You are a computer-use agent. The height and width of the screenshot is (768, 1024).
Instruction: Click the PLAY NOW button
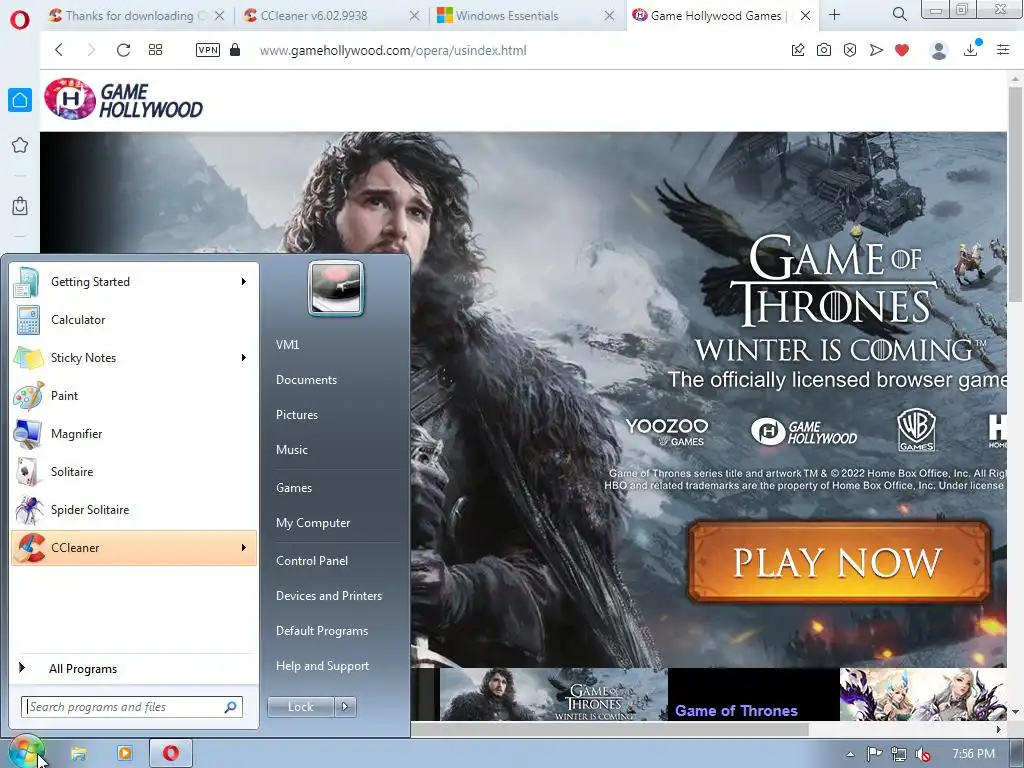tap(839, 562)
